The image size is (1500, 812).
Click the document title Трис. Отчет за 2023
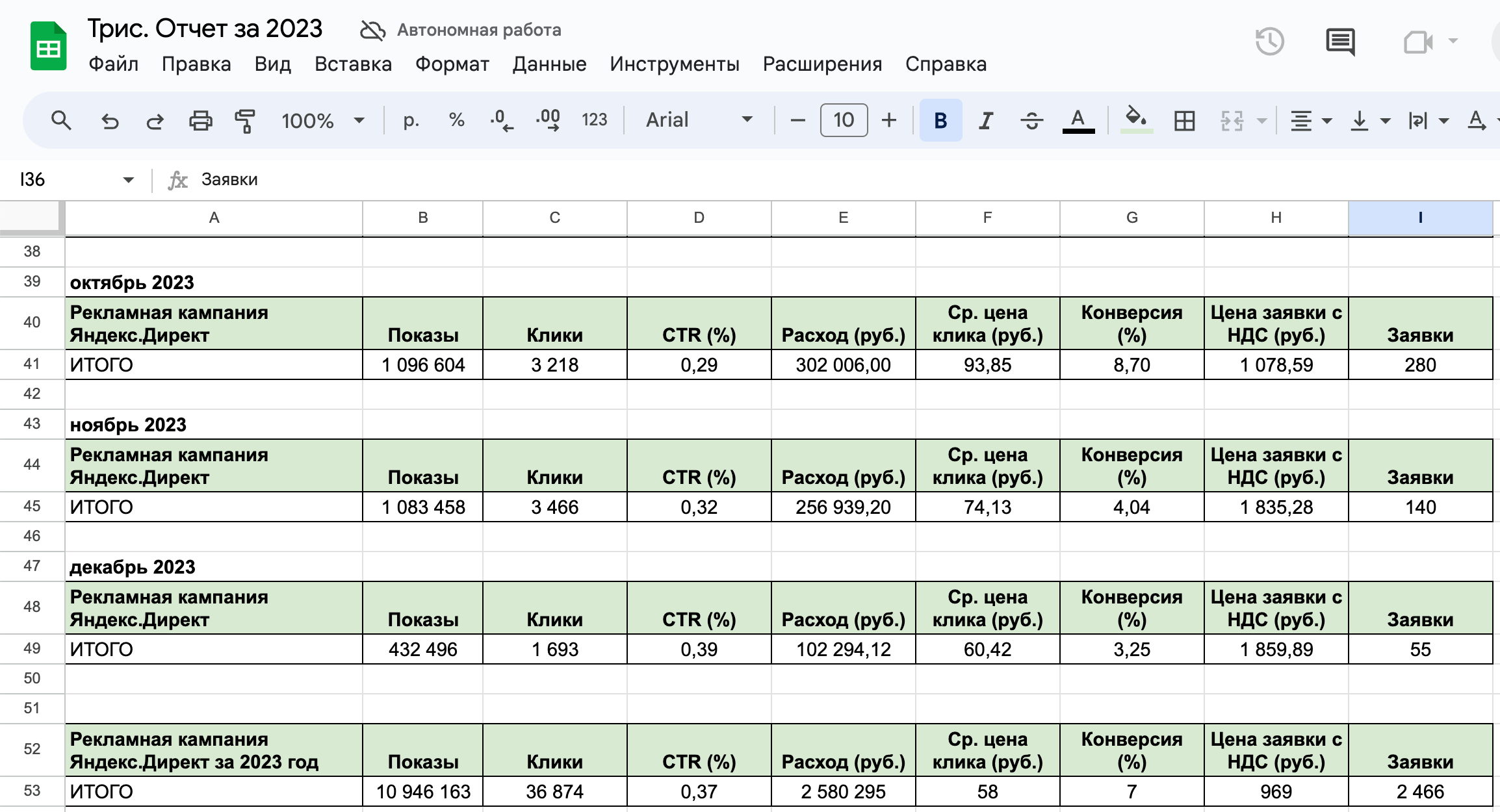205,29
